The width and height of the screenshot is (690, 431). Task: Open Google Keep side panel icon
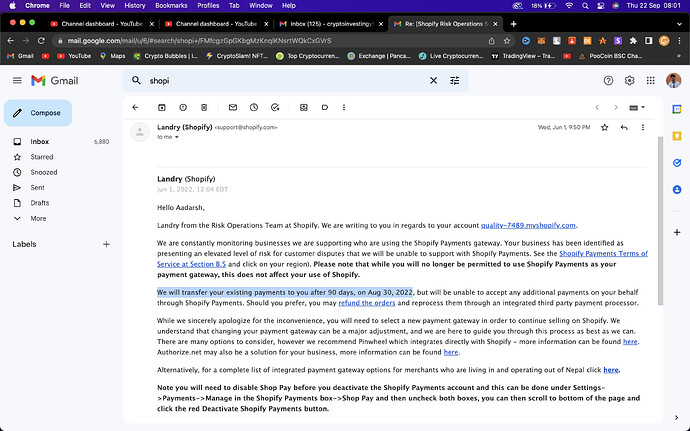[677, 136]
